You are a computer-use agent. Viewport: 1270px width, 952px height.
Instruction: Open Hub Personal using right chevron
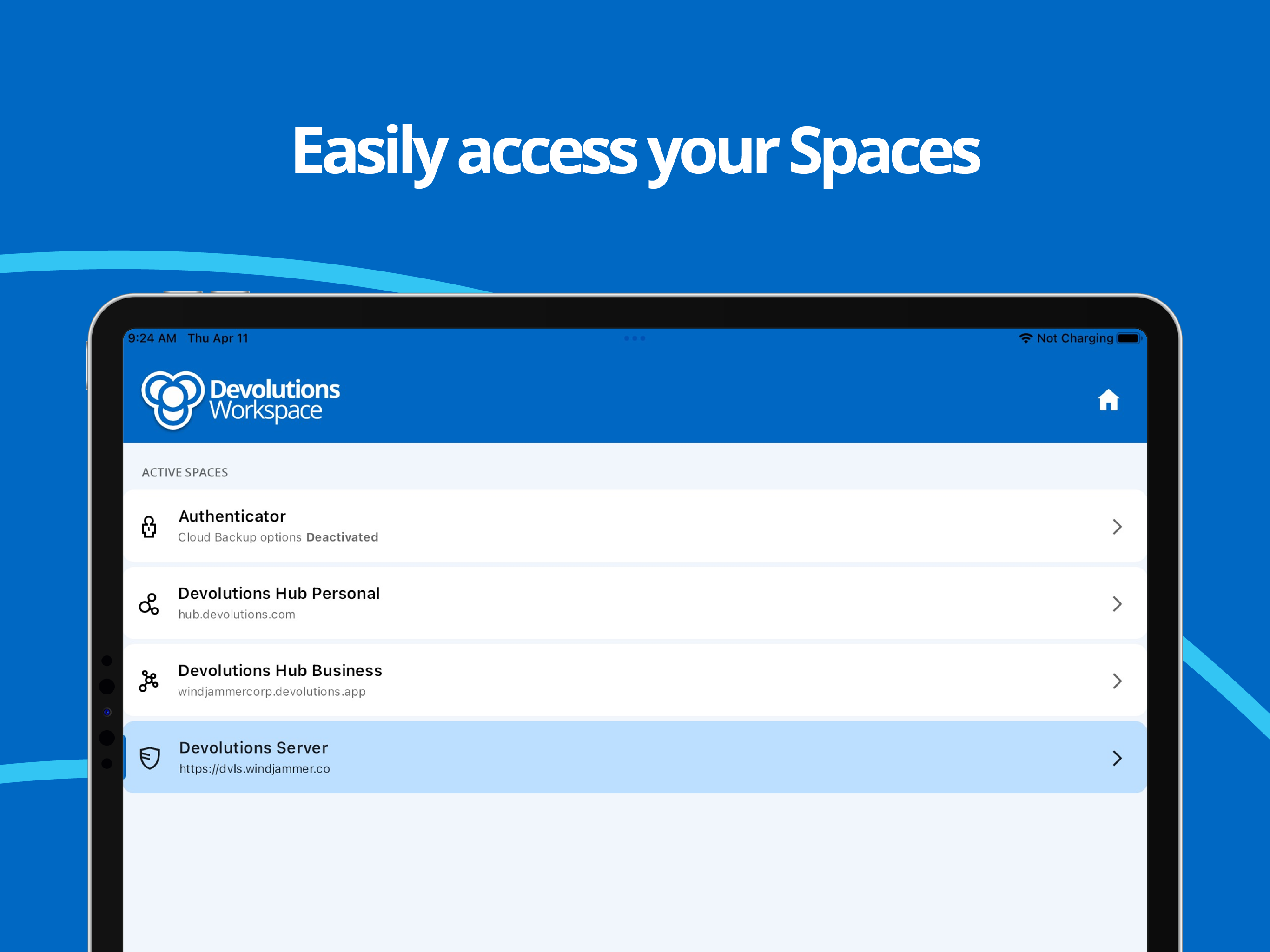(1117, 604)
